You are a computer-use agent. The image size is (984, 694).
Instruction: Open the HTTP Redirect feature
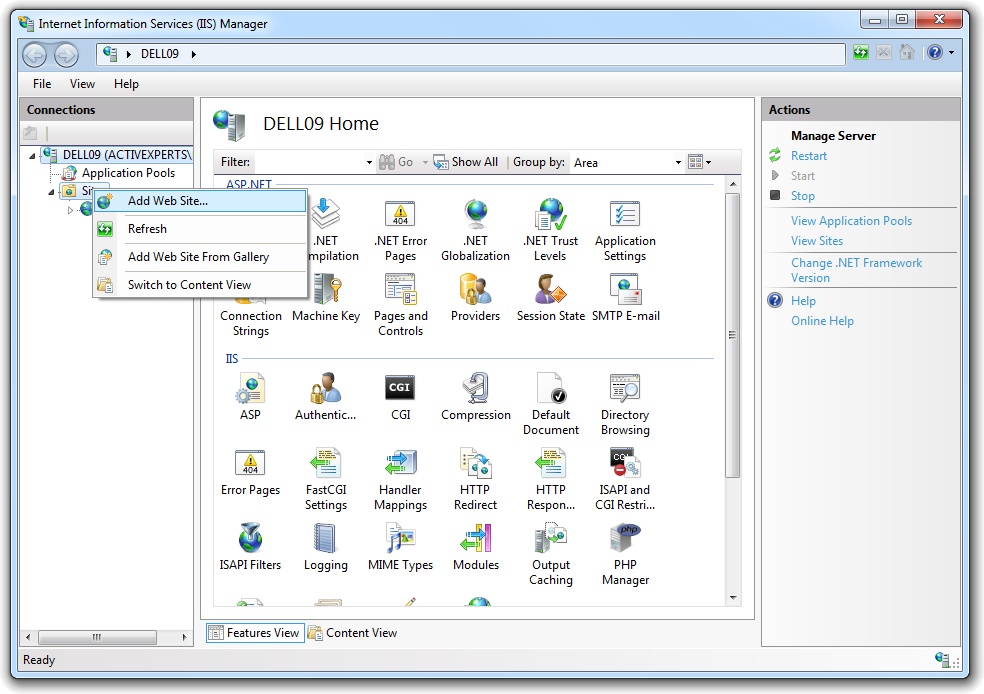click(x=476, y=479)
